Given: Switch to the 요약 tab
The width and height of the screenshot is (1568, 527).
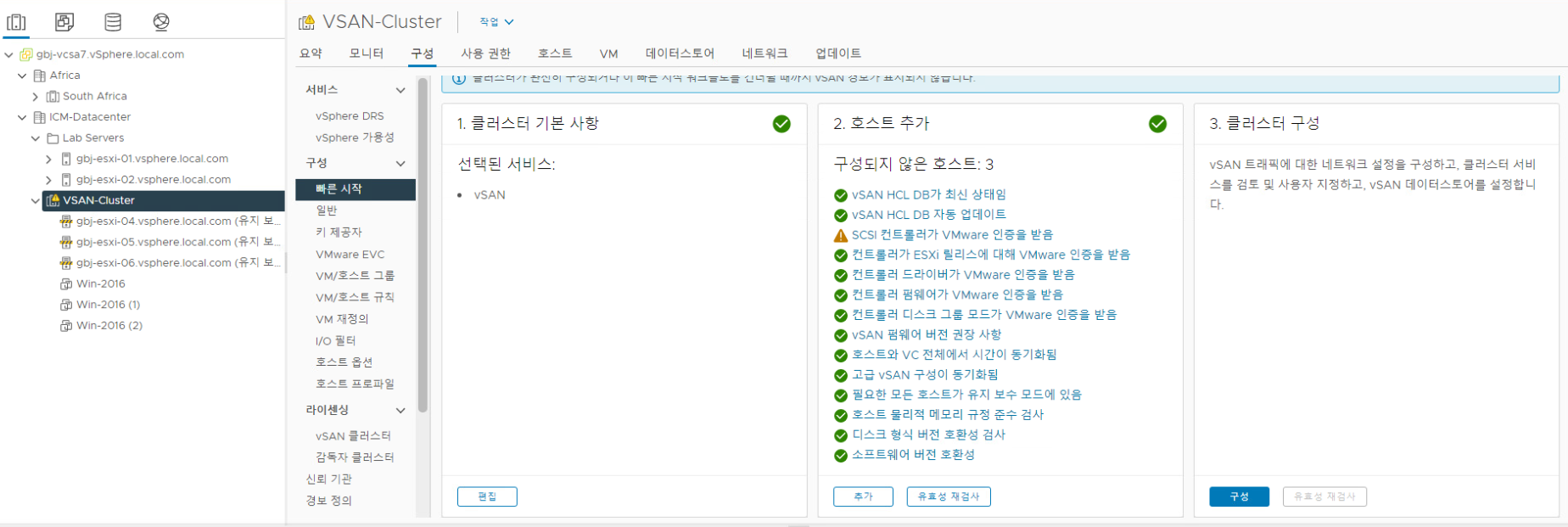Looking at the screenshot, I should click(x=311, y=53).
